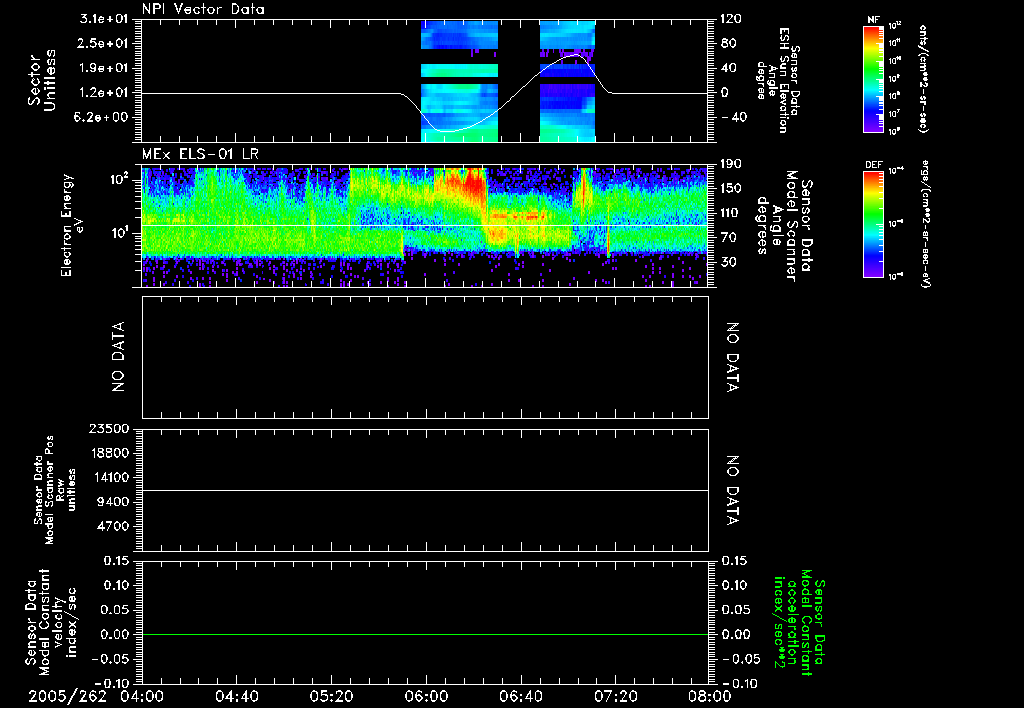This screenshot has height=708, width=1024.
Task: Click the ergs/(cm**2-sr-sec-eV) units label
Action: [x=925, y=223]
